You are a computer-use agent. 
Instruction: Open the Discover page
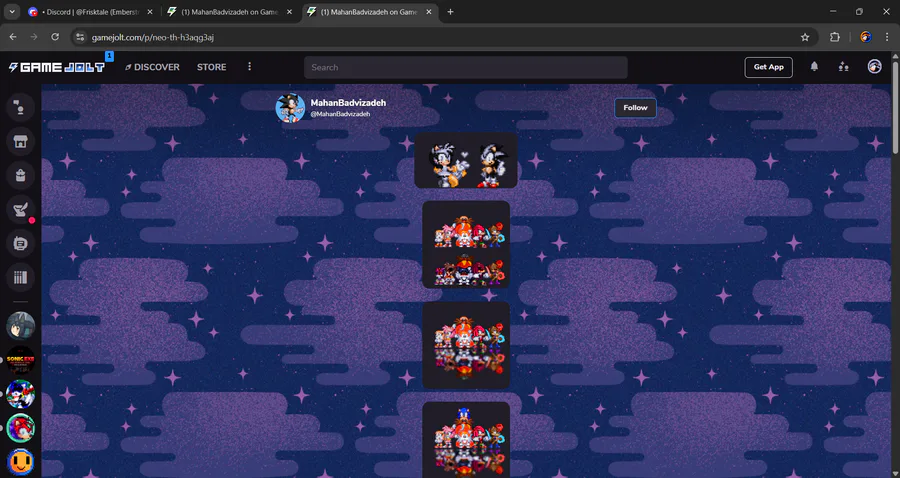click(x=152, y=67)
